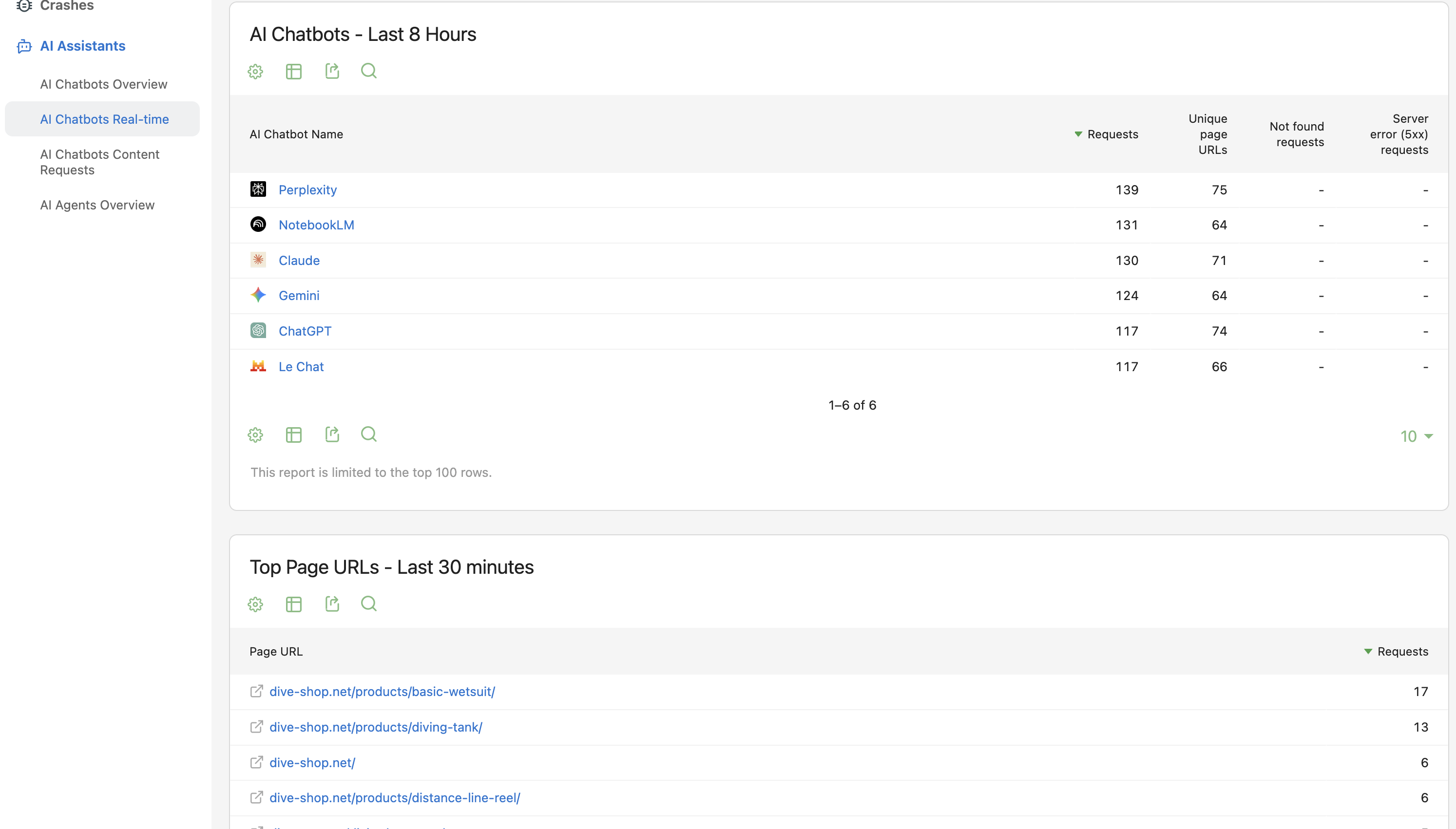Click the Gemini logo icon
The height and width of the screenshot is (829, 1456).
[x=258, y=295]
